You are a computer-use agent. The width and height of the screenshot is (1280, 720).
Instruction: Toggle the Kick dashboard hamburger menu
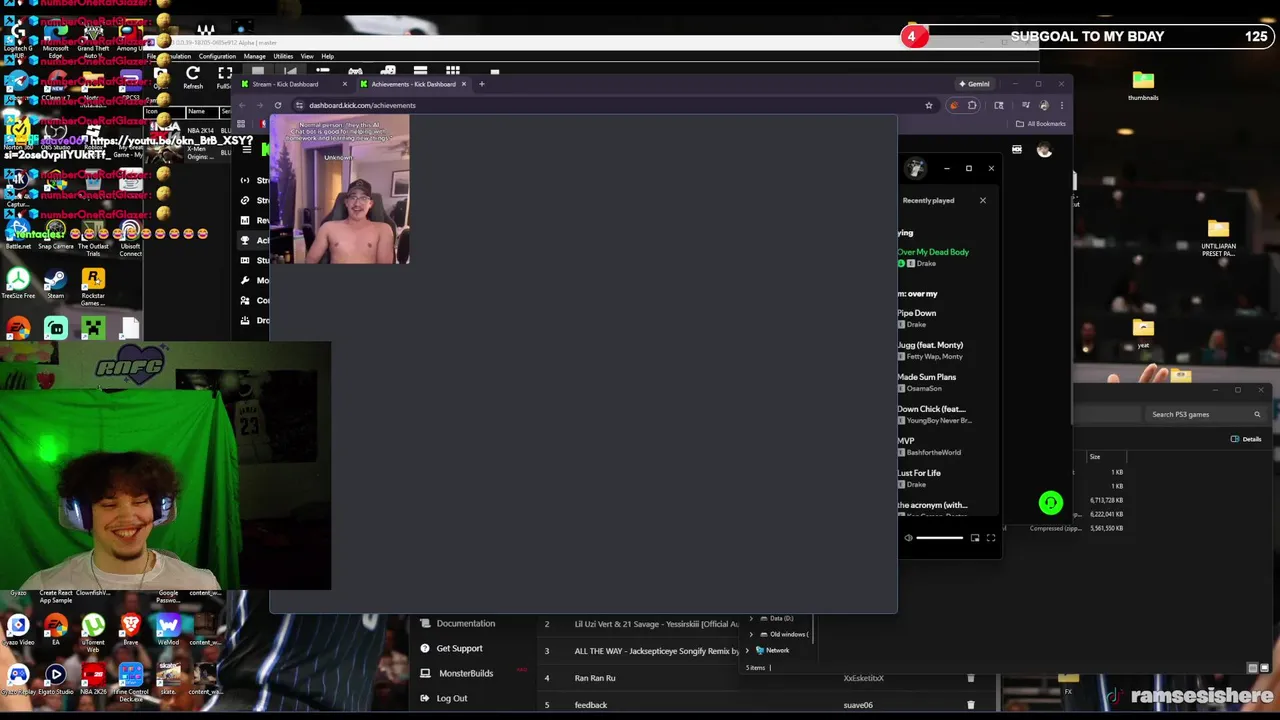(247, 150)
